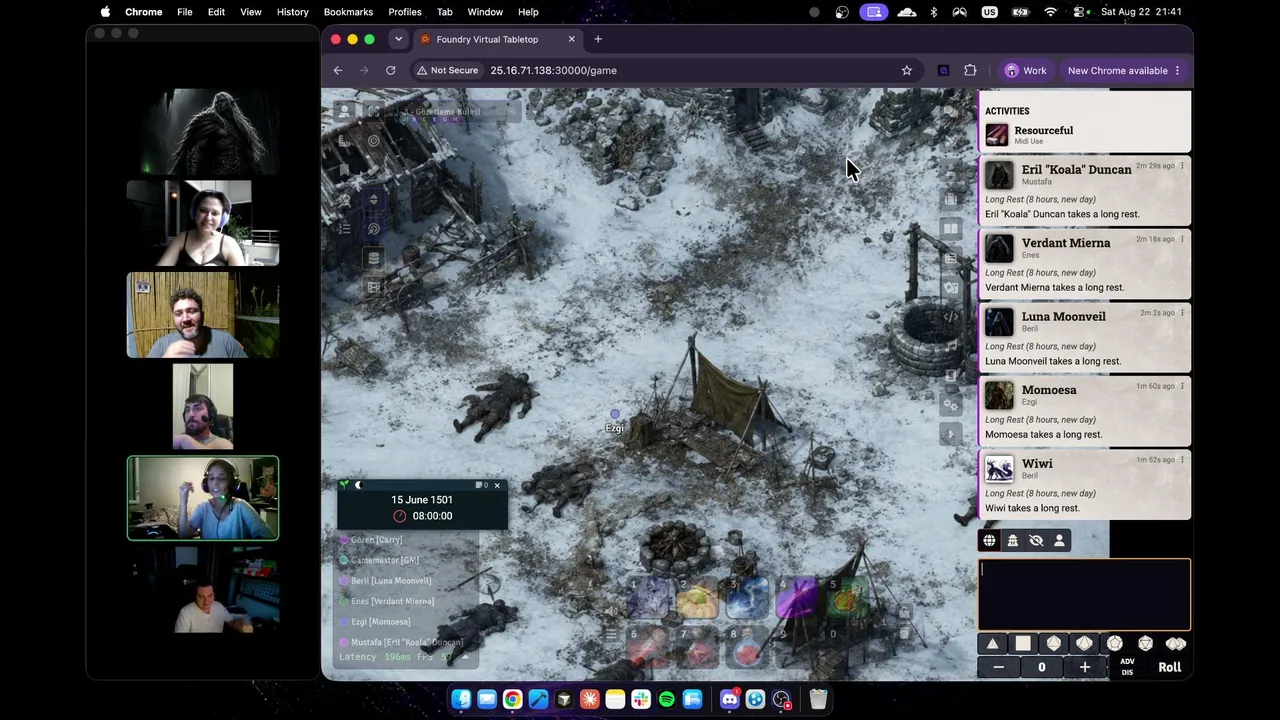Screen dimensions: 1280x720
Task: Toggle the hotbar lock icon
Action: (904, 612)
